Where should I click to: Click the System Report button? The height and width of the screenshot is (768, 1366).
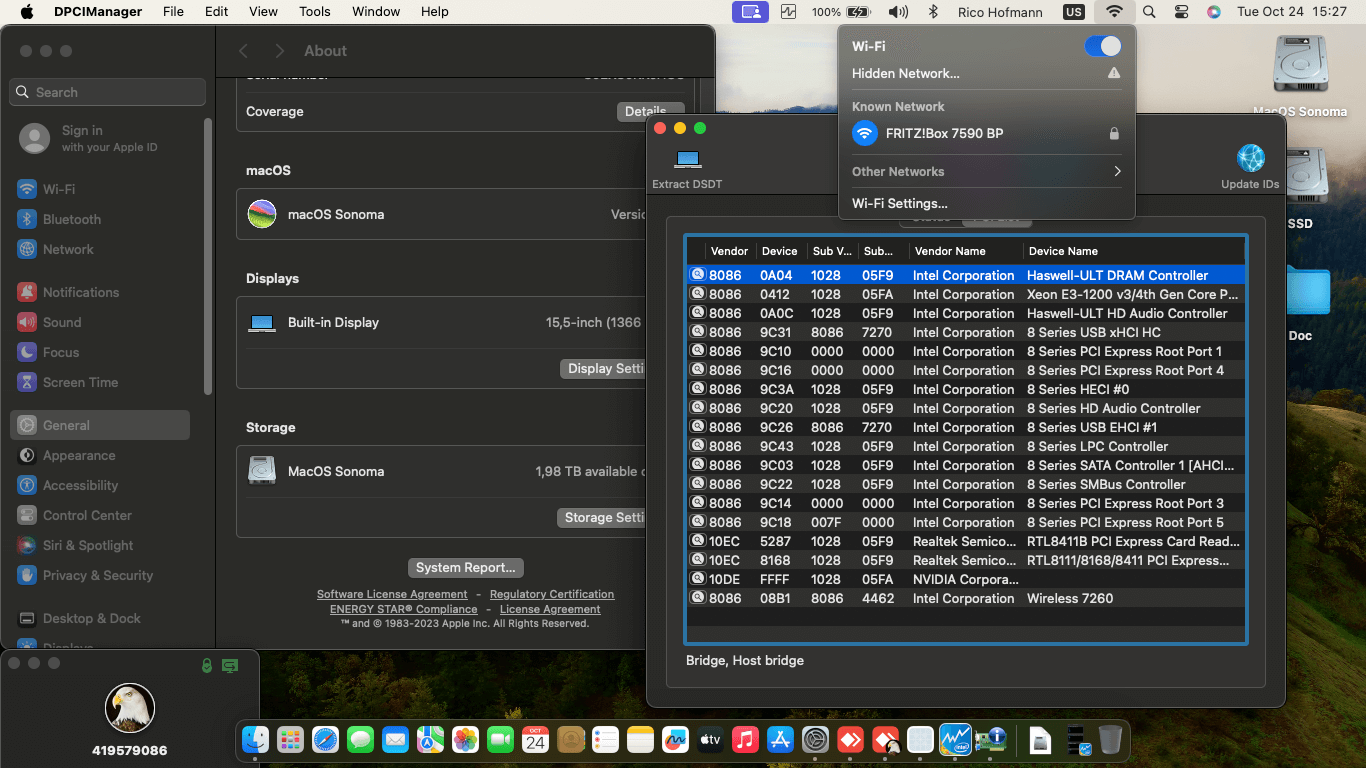(466, 568)
